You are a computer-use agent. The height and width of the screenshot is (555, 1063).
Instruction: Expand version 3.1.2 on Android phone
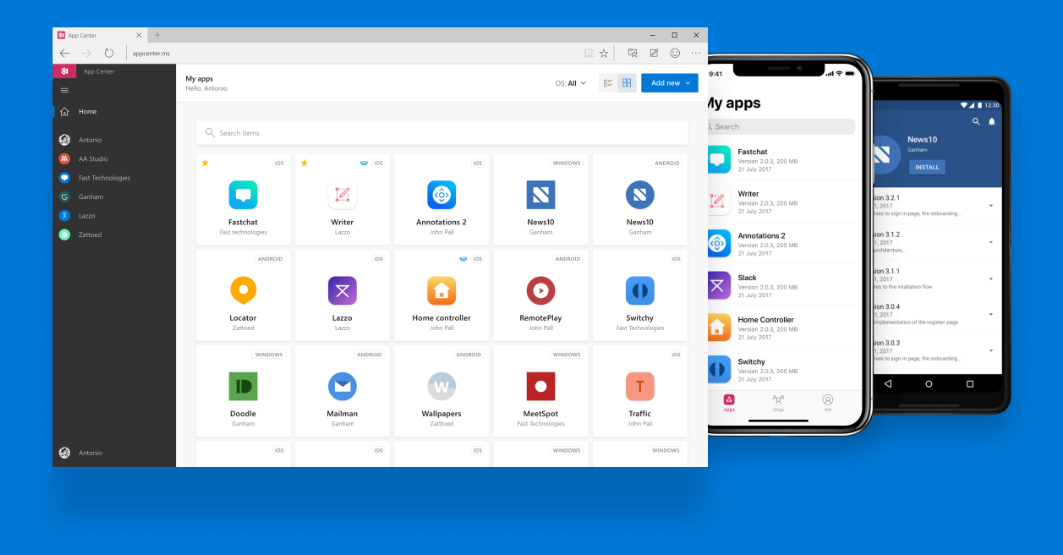pos(990,242)
